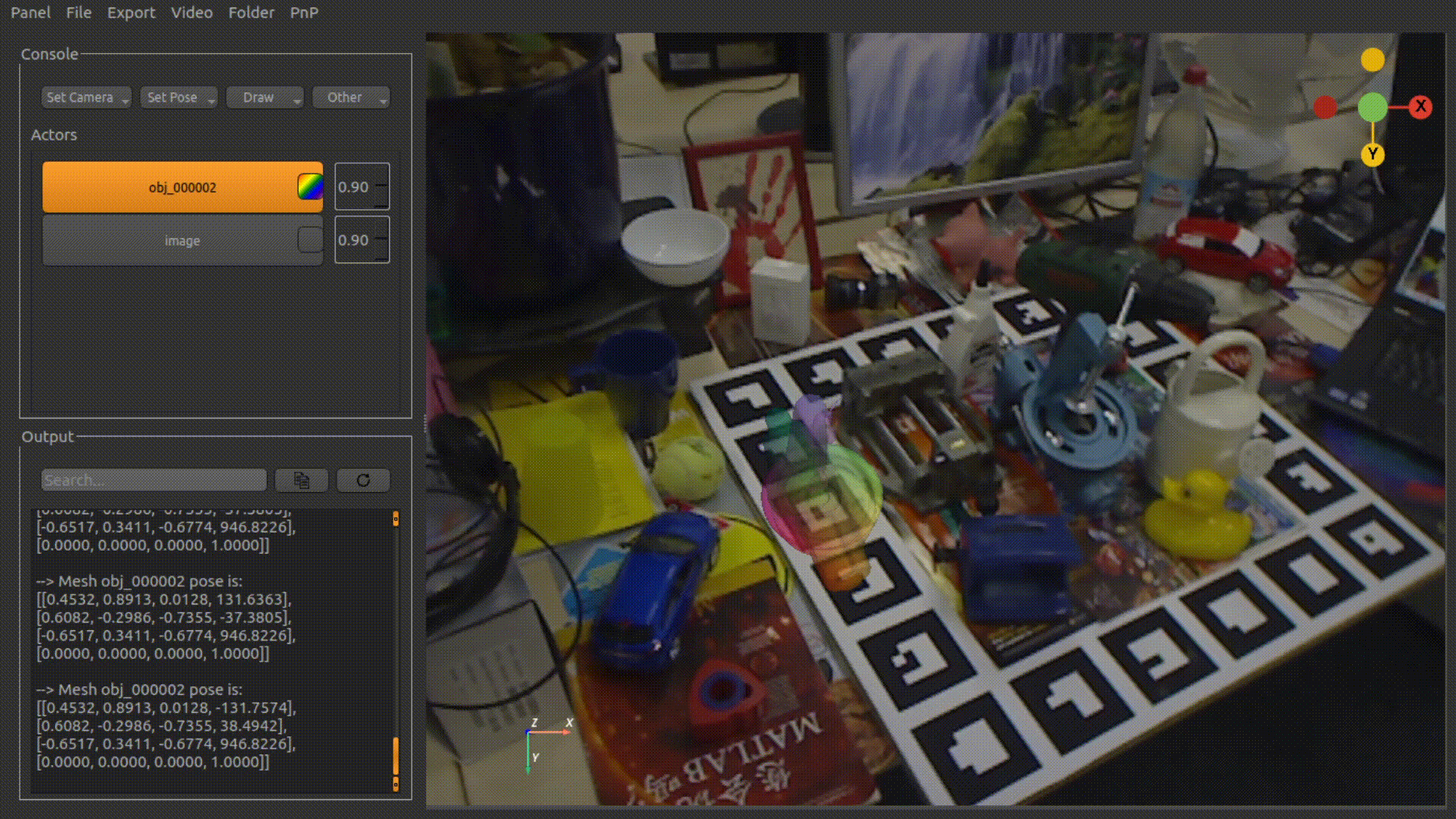1456x819 pixels.
Task: Click the yellow Y axis handle of the gizmo
Action: 1373,155
